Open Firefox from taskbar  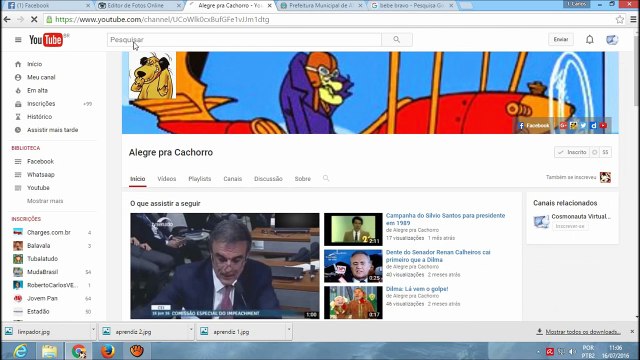tap(108, 351)
